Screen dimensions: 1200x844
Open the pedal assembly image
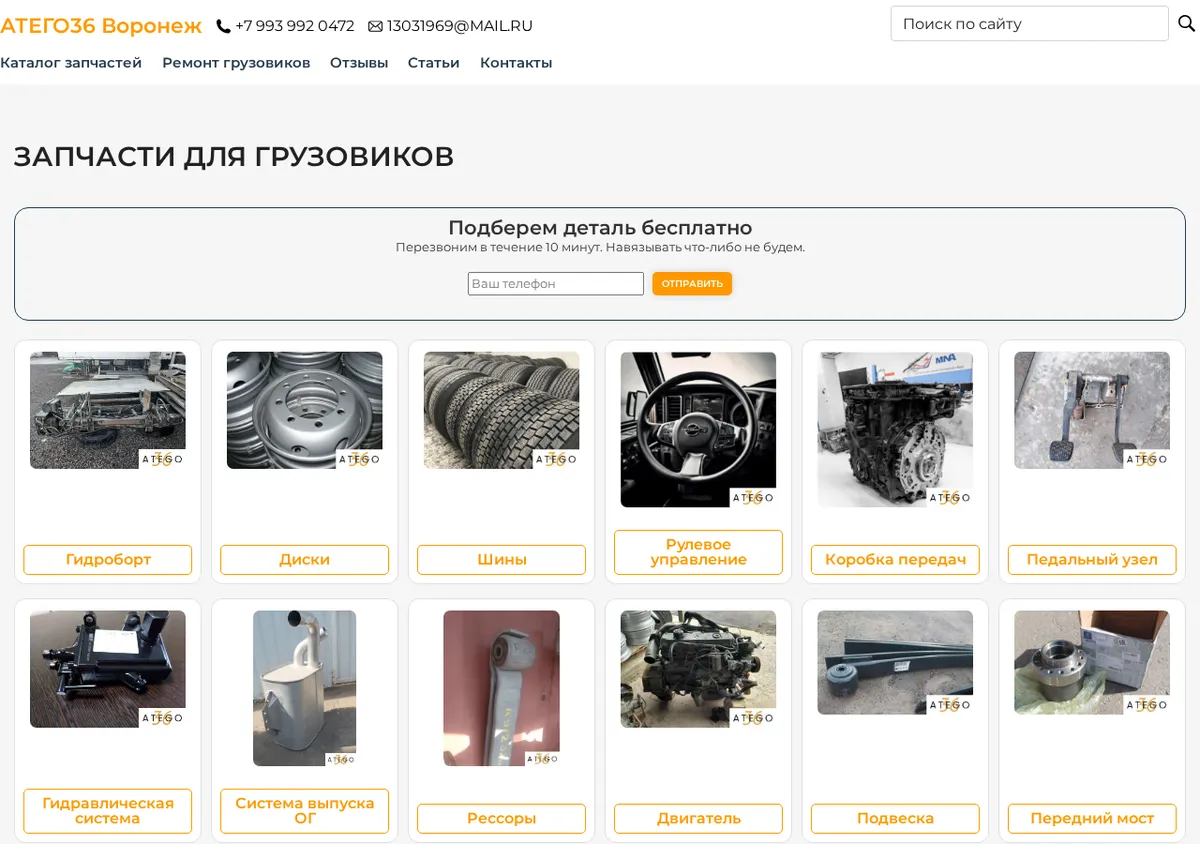coord(1092,410)
